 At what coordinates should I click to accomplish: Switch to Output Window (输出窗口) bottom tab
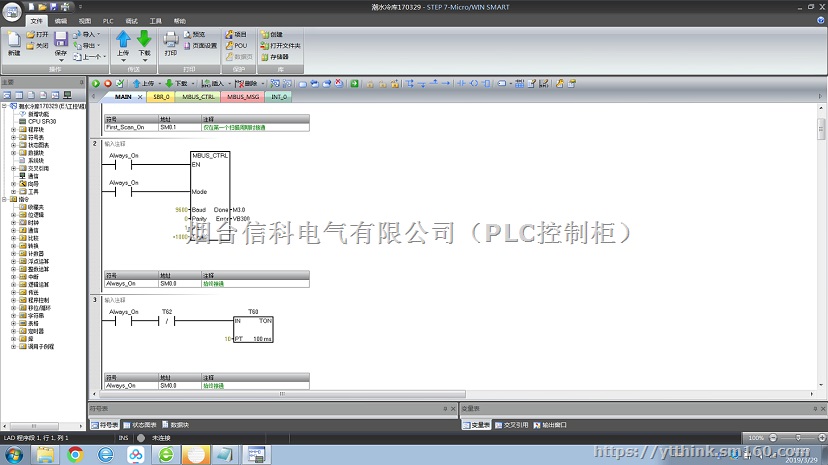point(550,425)
